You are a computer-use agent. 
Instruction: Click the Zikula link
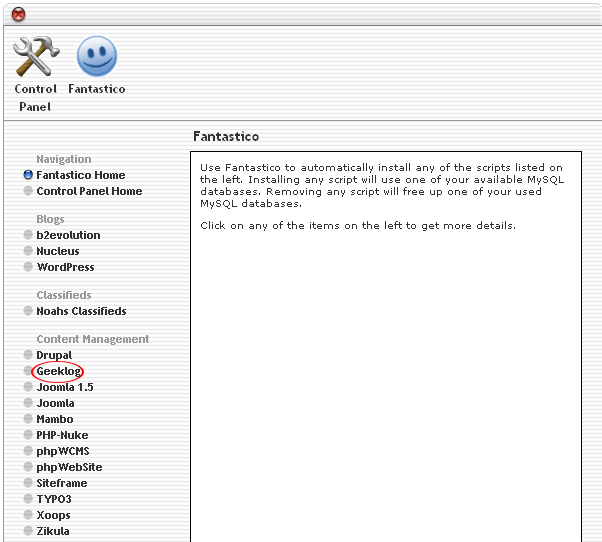pos(53,531)
